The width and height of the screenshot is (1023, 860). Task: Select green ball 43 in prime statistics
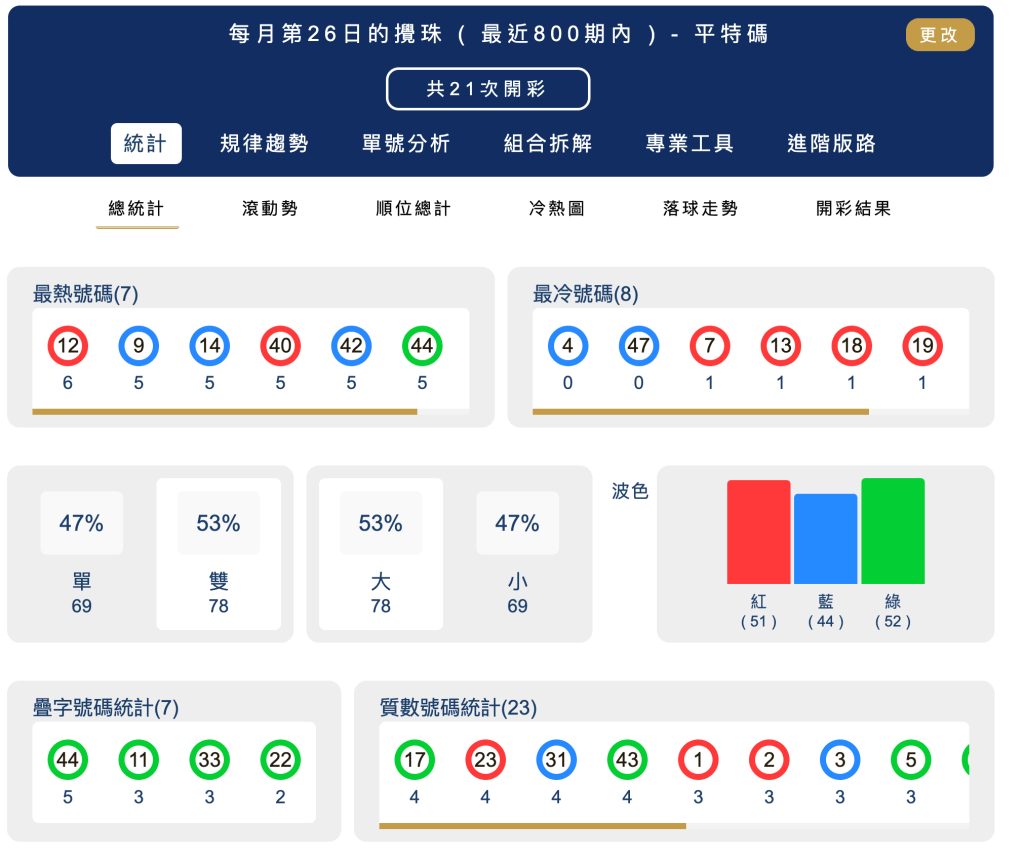[x=627, y=761]
